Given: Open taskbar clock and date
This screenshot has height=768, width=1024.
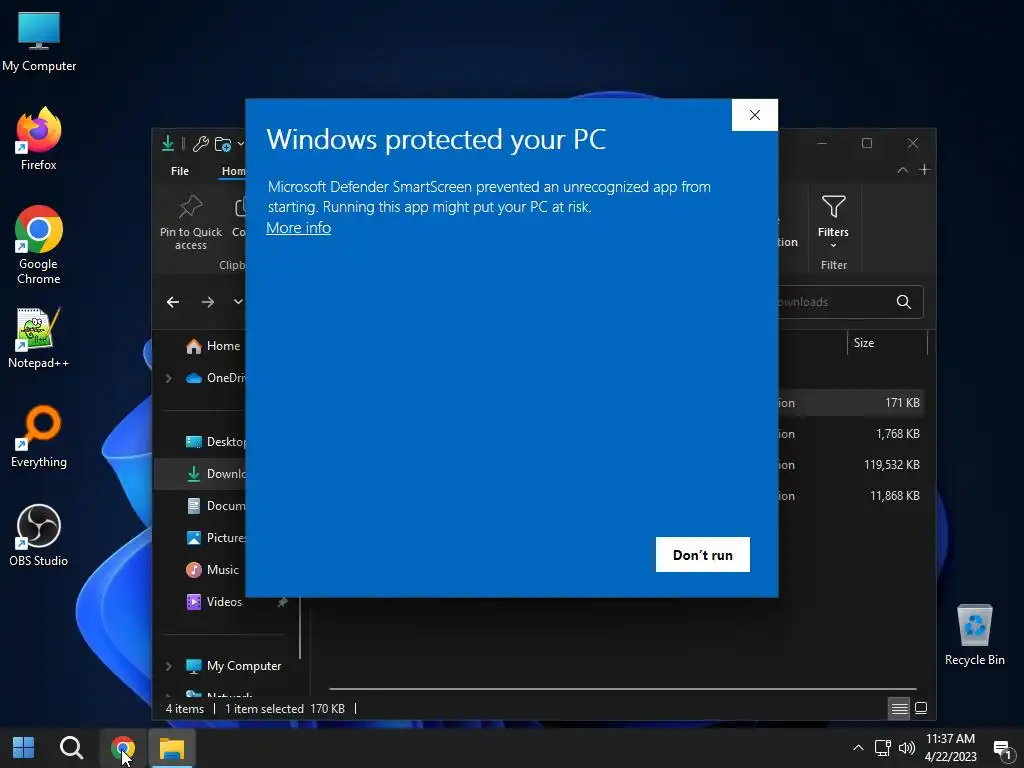Looking at the screenshot, I should coord(950,748).
